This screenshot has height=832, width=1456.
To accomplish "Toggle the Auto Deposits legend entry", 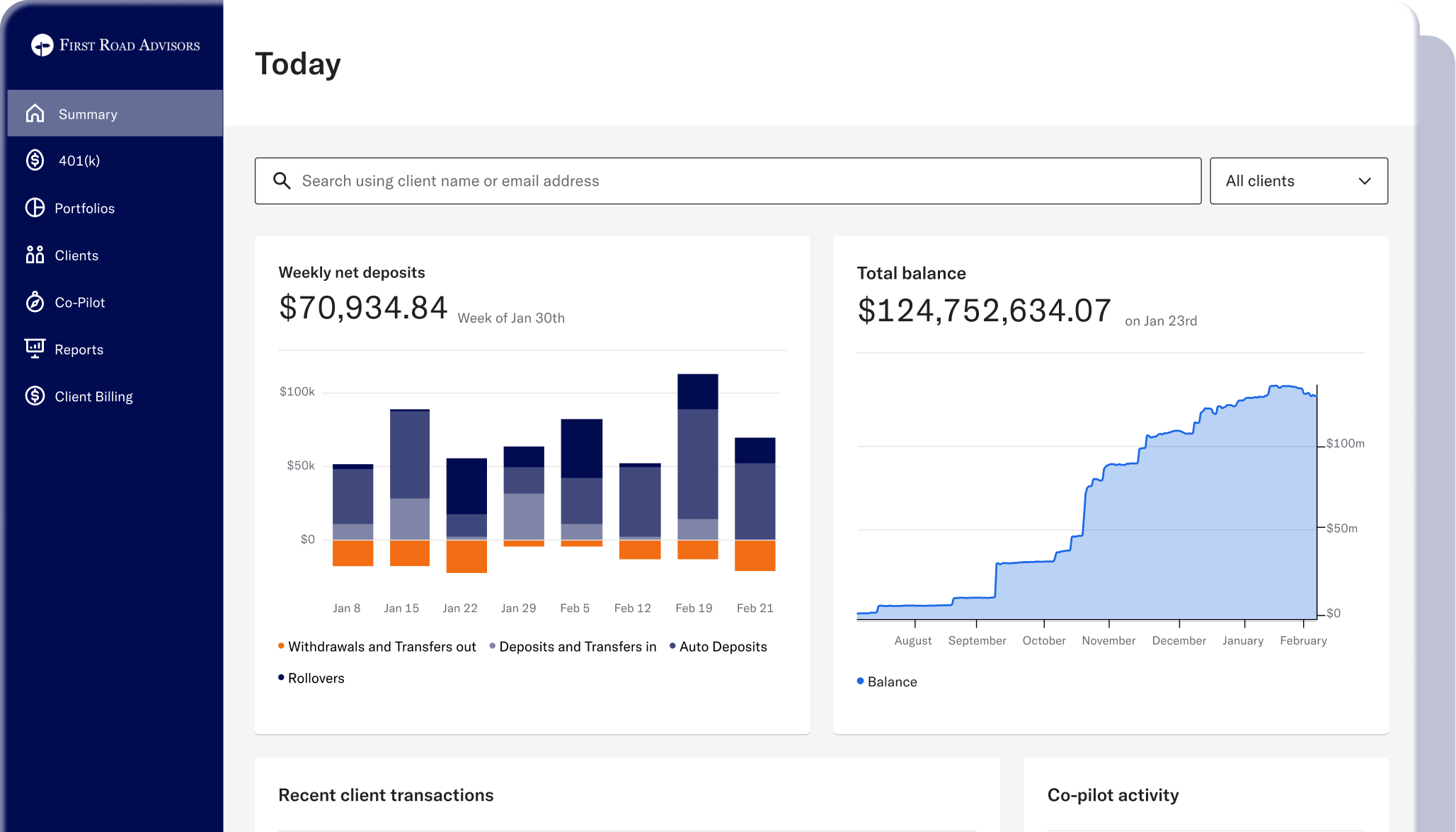I will tap(718, 647).
